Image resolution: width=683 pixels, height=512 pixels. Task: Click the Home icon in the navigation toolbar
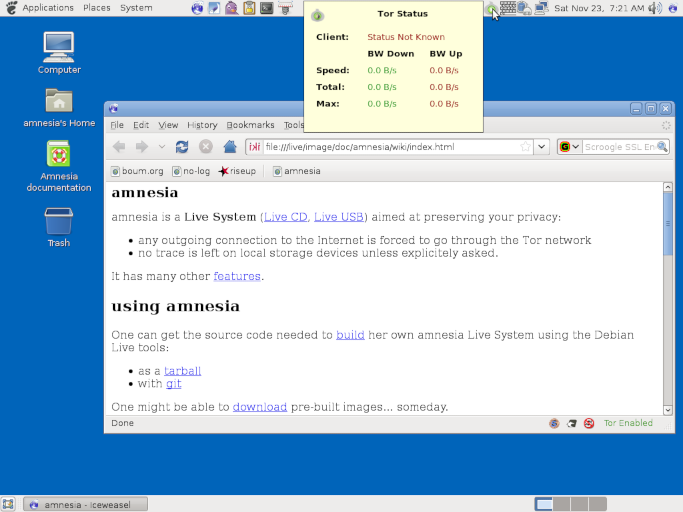230,147
